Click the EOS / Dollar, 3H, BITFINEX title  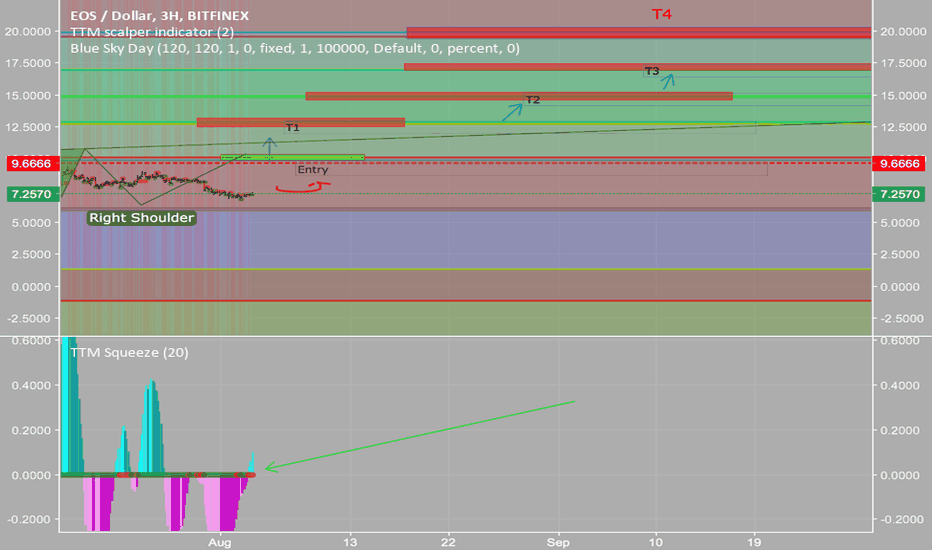(x=159, y=15)
